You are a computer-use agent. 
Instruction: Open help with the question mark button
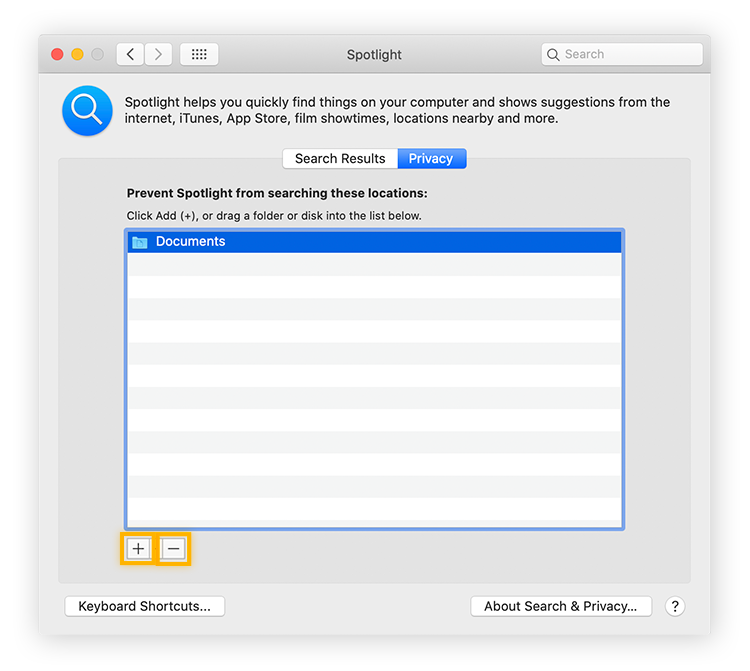675,606
